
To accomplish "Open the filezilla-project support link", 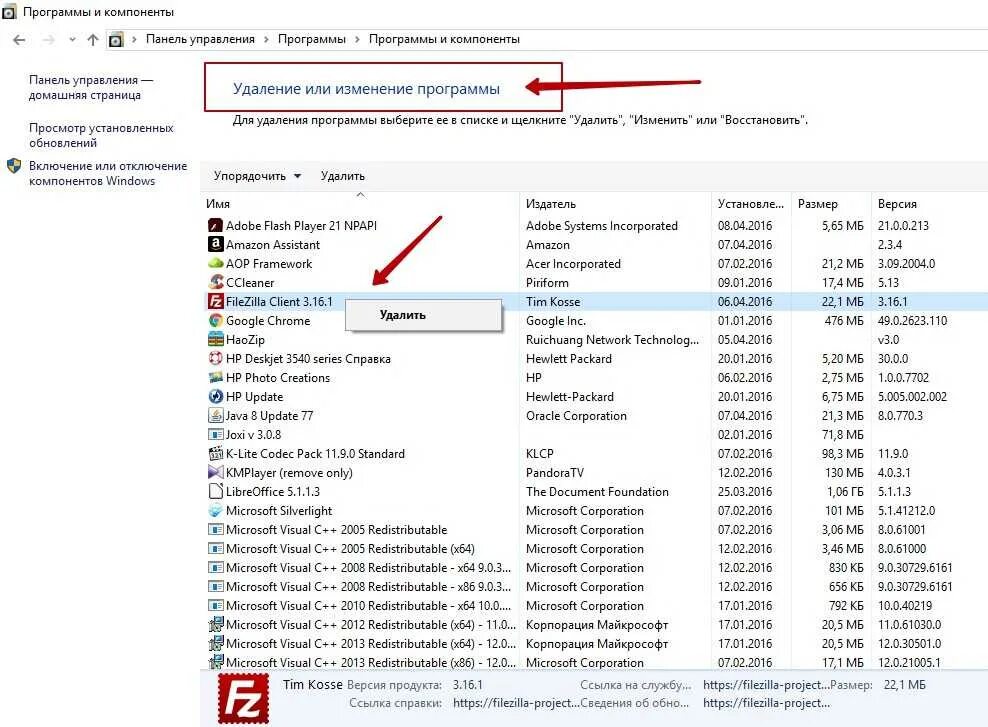I will [766, 685].
